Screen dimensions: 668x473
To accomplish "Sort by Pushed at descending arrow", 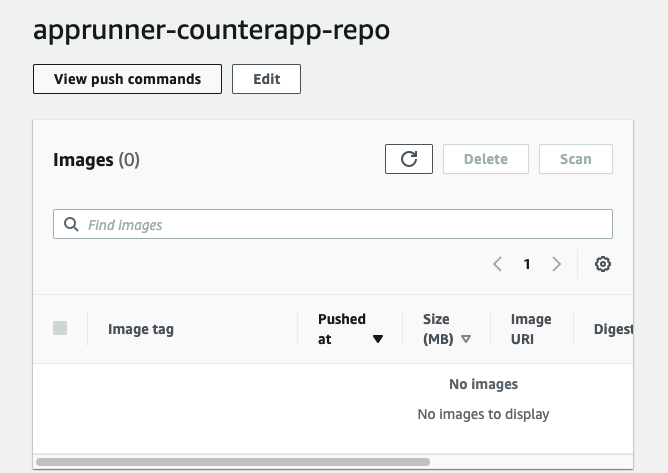I will pyautogui.click(x=378, y=339).
